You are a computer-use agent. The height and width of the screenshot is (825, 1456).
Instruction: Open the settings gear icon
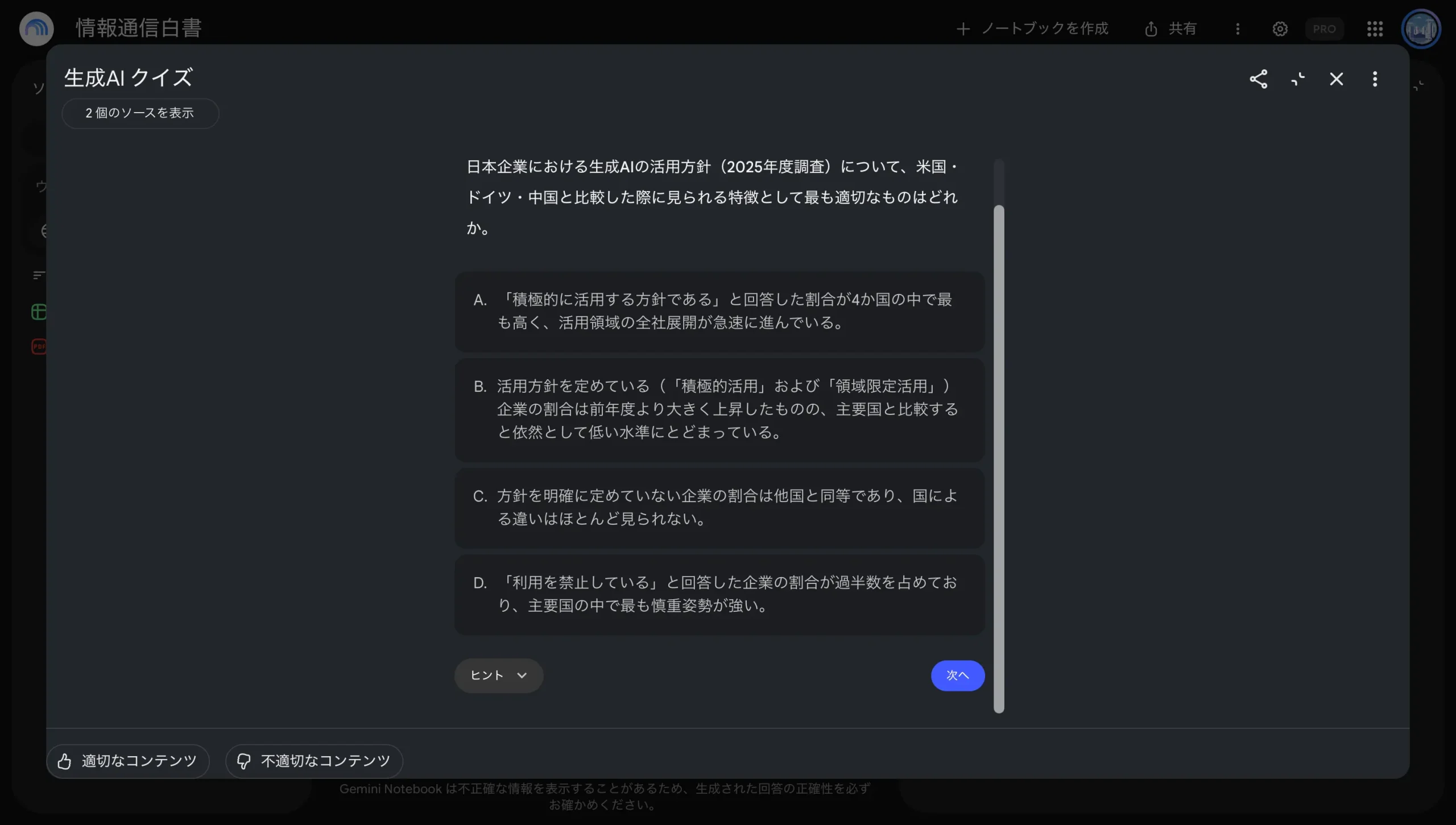(x=1280, y=29)
